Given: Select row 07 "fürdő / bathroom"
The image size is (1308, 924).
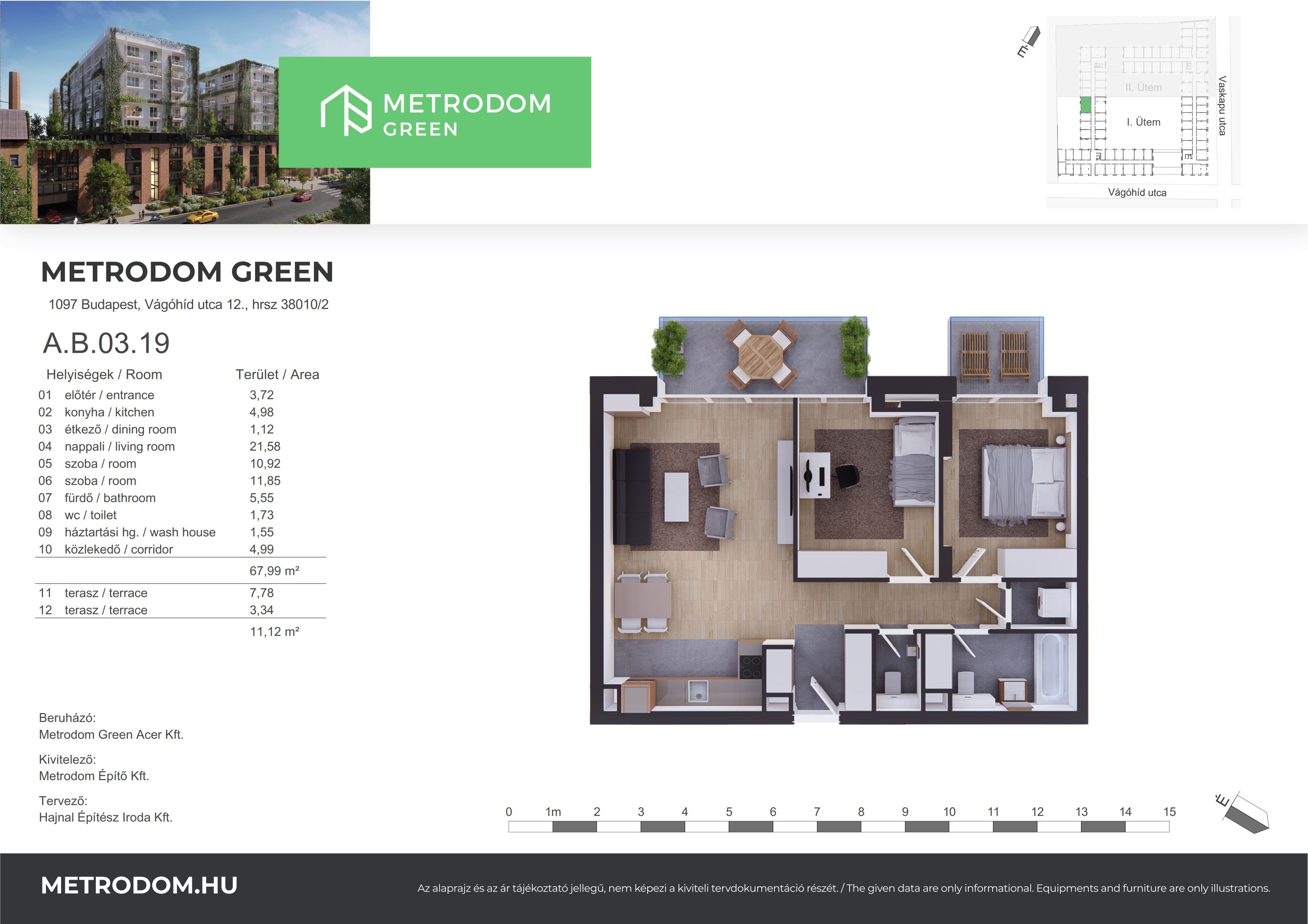Looking at the screenshot, I should [x=180, y=498].
